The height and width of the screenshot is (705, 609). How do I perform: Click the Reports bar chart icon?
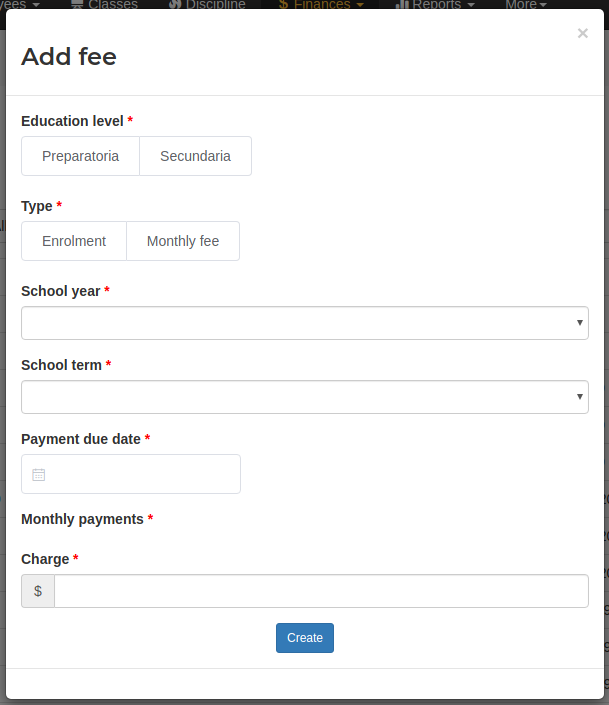click(402, 4)
